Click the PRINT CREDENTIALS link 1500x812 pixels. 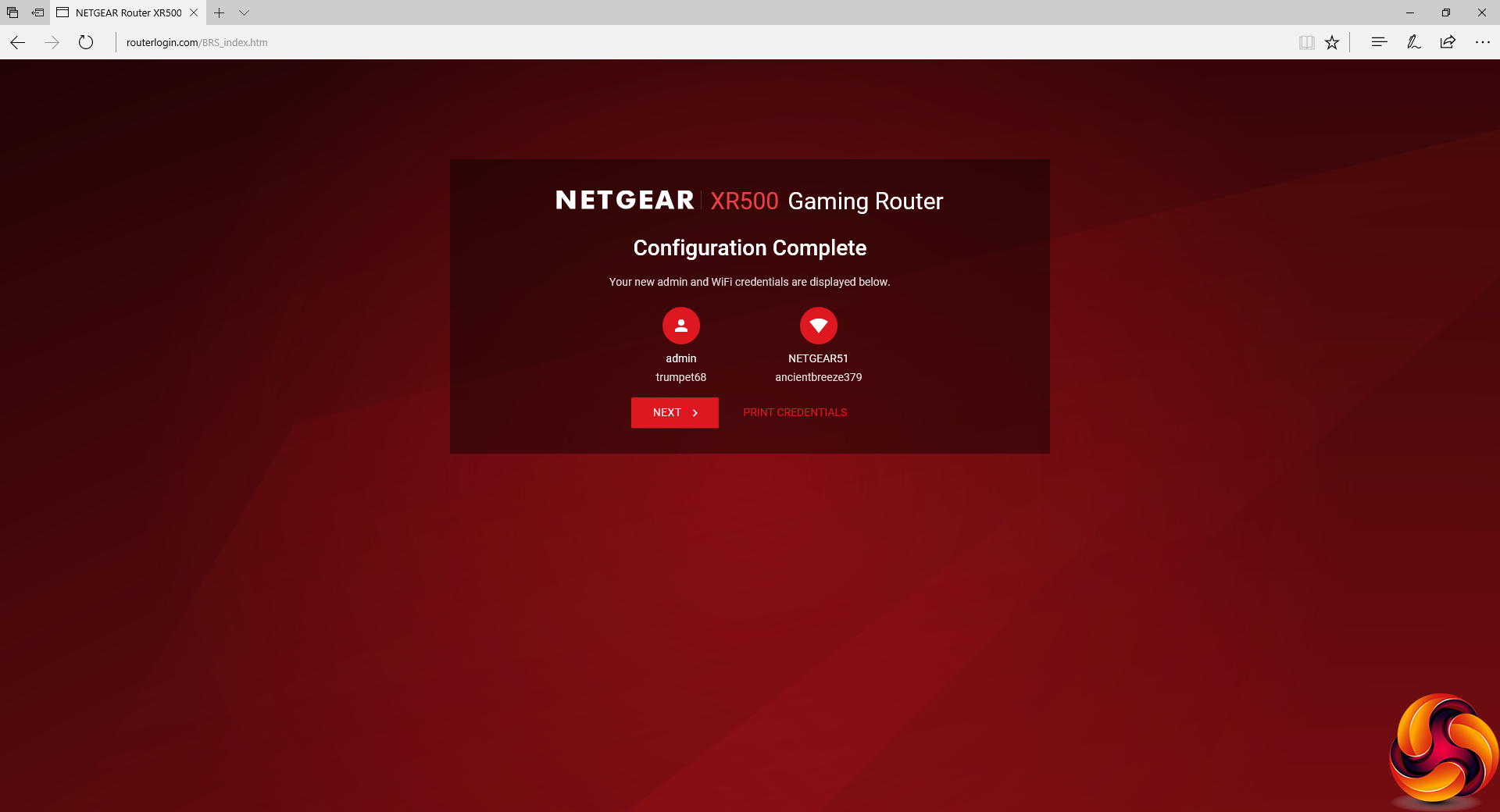point(795,412)
